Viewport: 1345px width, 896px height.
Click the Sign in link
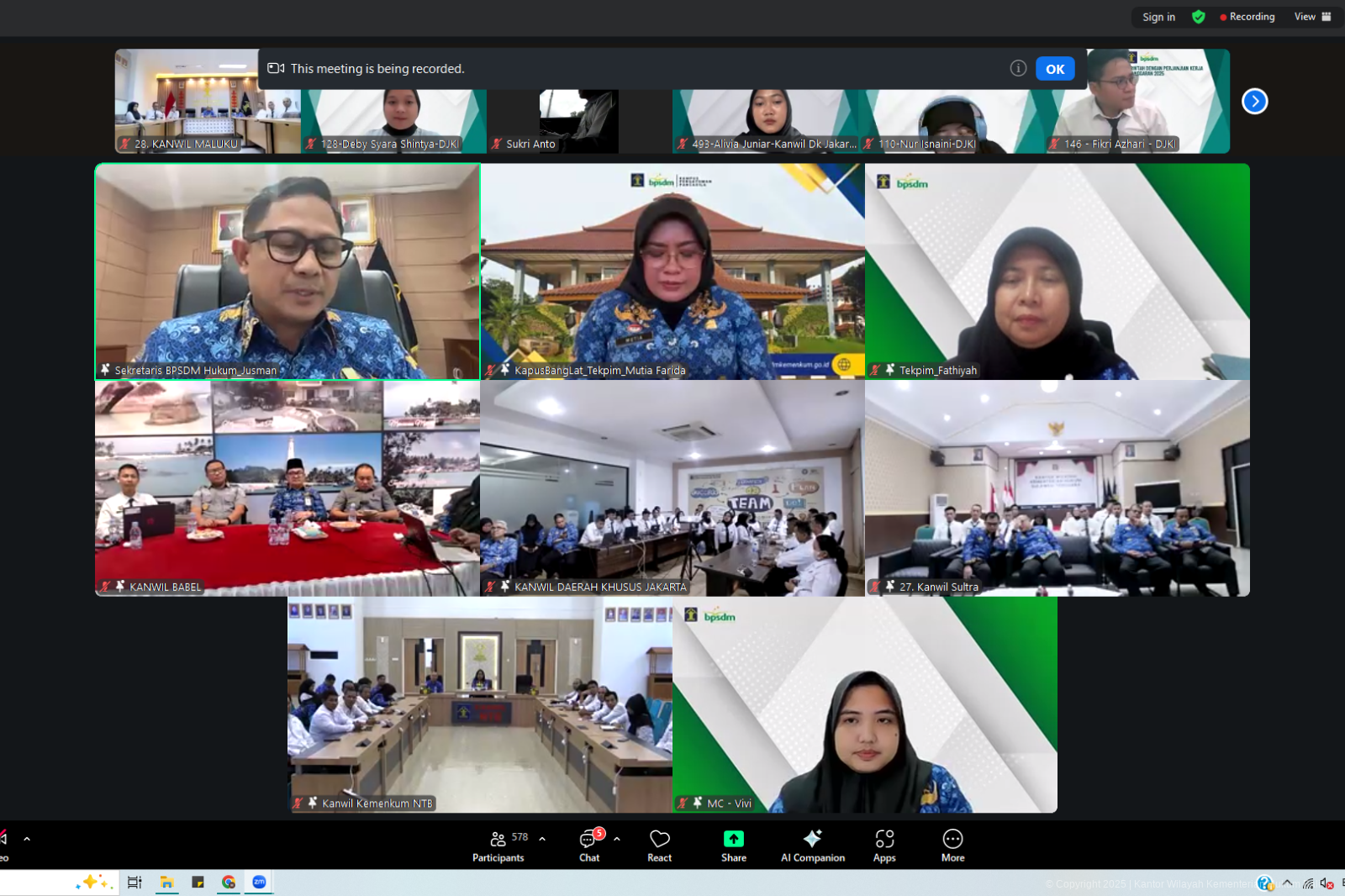(x=1158, y=17)
